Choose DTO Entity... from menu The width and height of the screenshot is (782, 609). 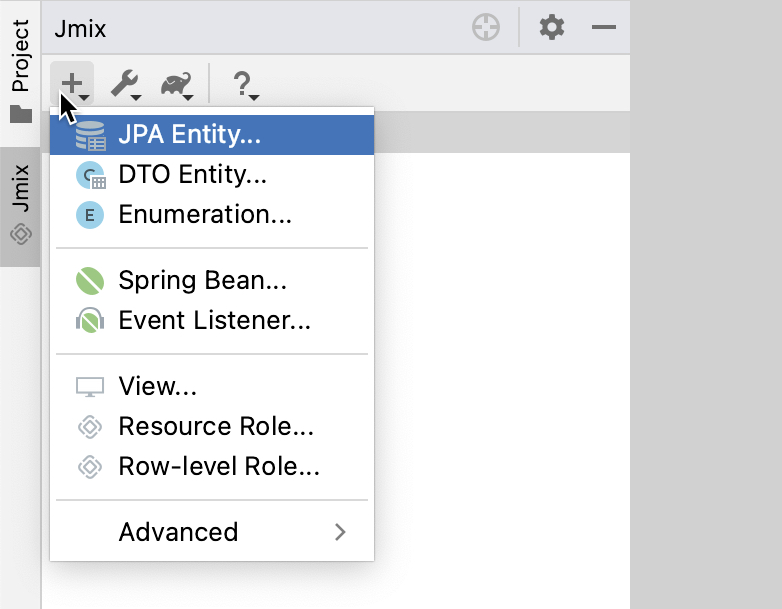[x=192, y=175]
